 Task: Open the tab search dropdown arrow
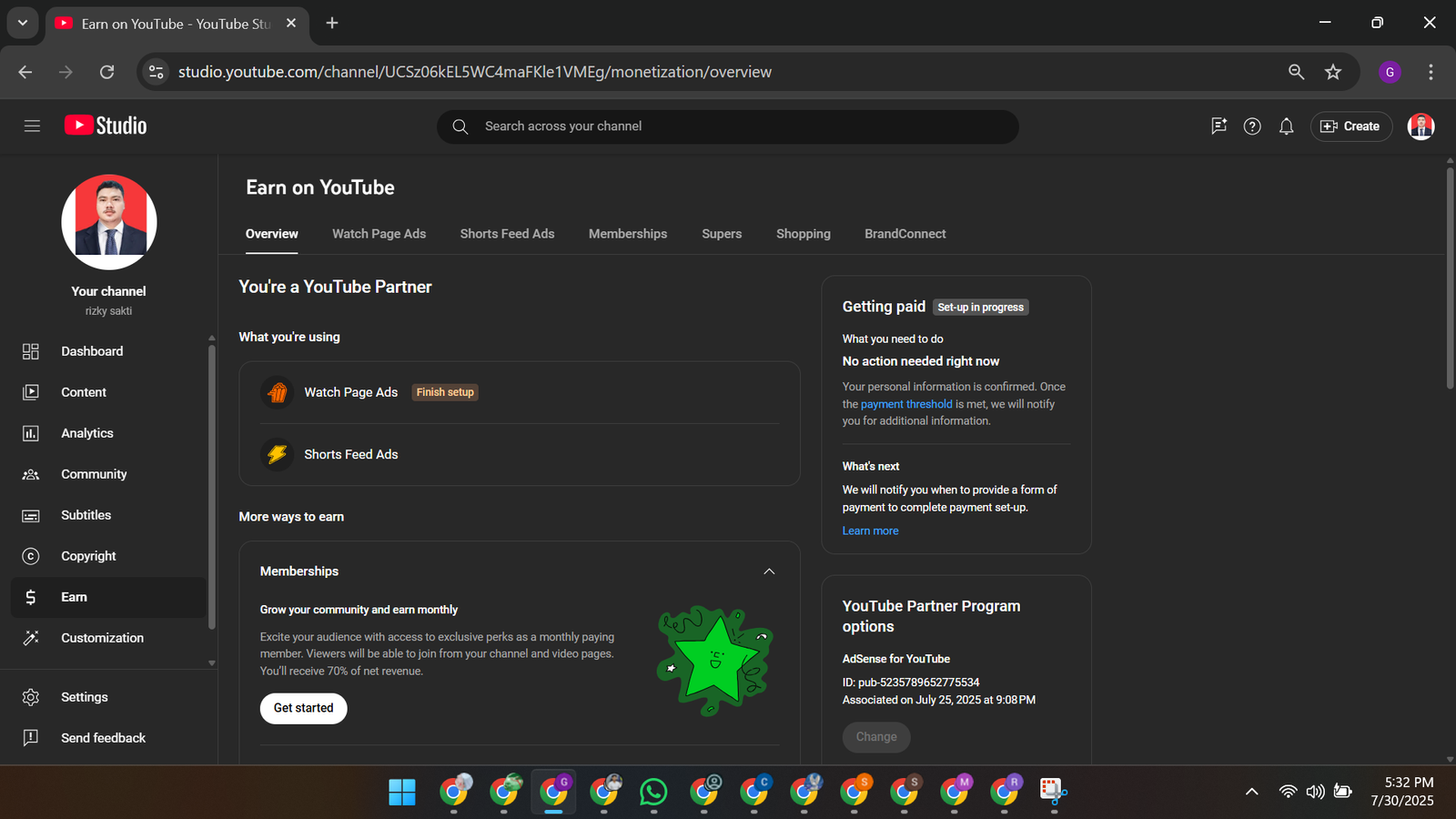[23, 23]
